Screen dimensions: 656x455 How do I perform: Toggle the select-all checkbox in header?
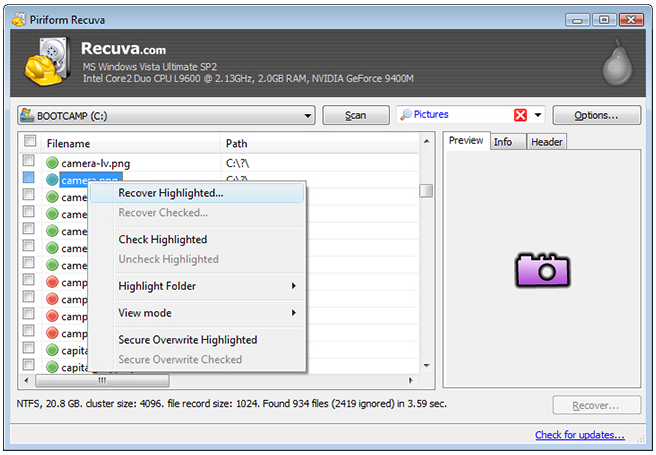[x=29, y=142]
